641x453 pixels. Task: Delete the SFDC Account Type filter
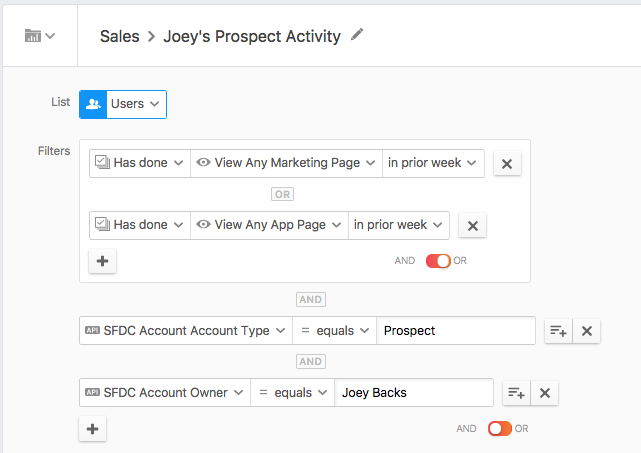pos(587,331)
